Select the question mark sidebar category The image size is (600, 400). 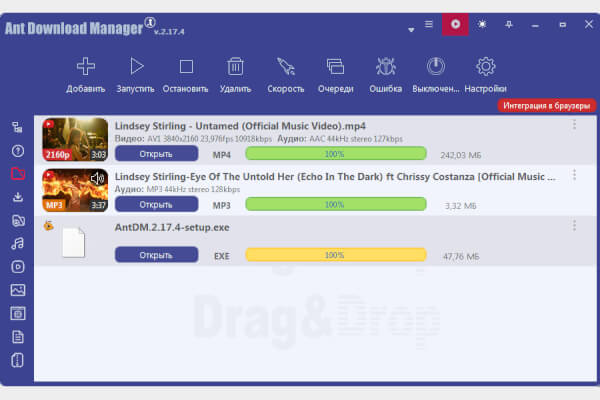(x=18, y=151)
